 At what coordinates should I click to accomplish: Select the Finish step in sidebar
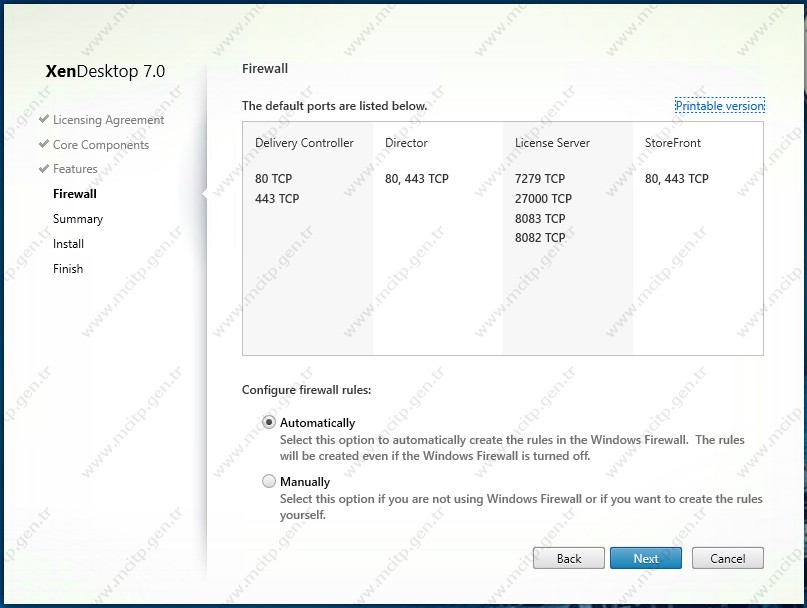67,268
